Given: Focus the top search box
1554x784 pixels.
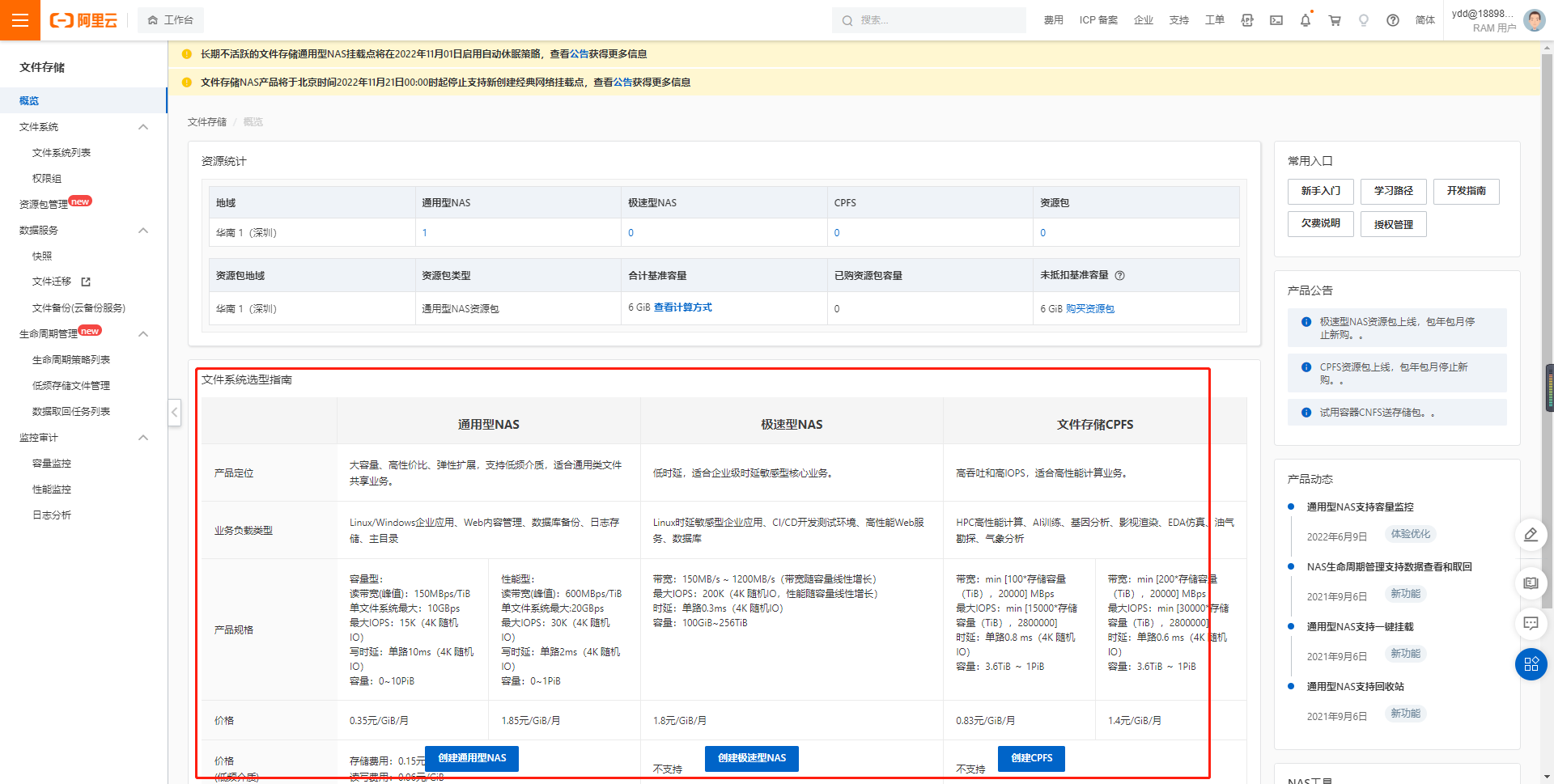Looking at the screenshot, I should tap(929, 20).
